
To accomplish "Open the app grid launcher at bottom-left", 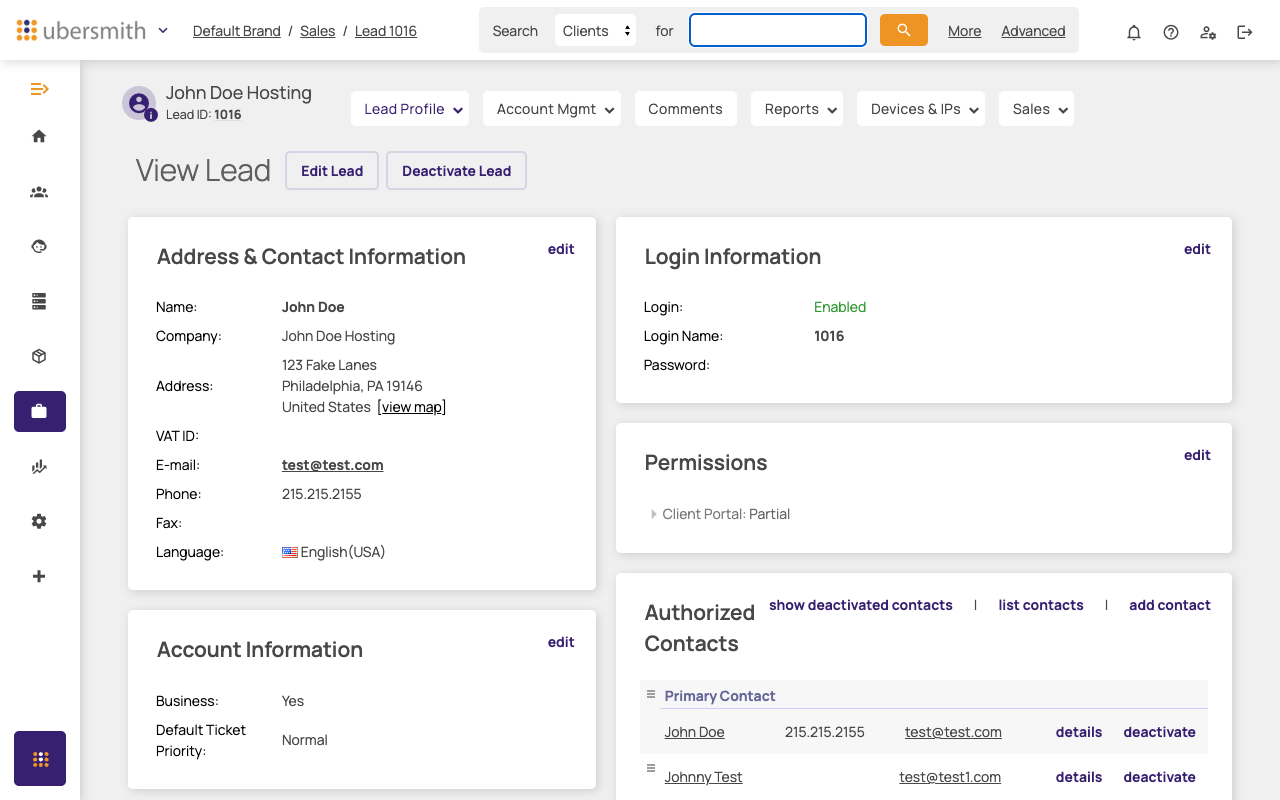I will (x=40, y=758).
